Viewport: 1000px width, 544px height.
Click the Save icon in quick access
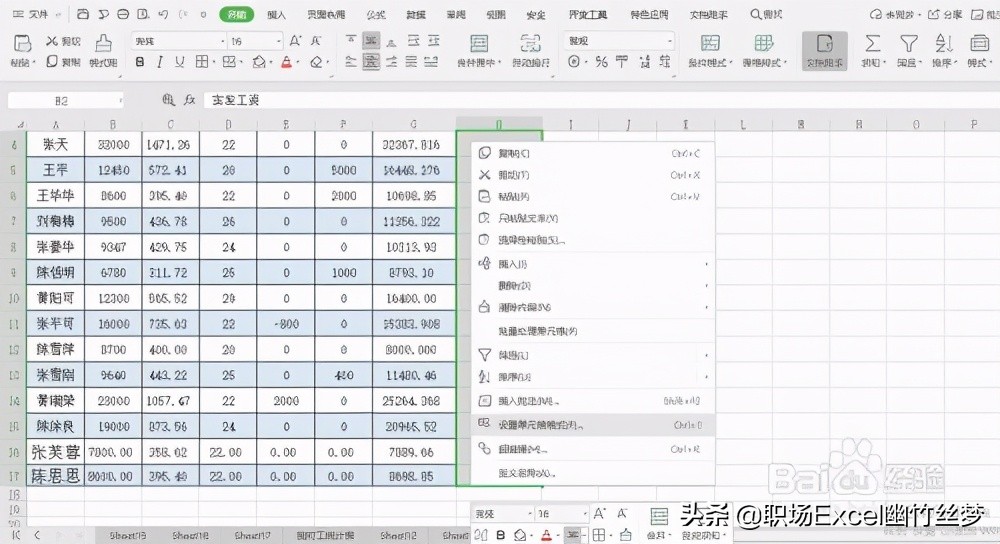[83, 14]
